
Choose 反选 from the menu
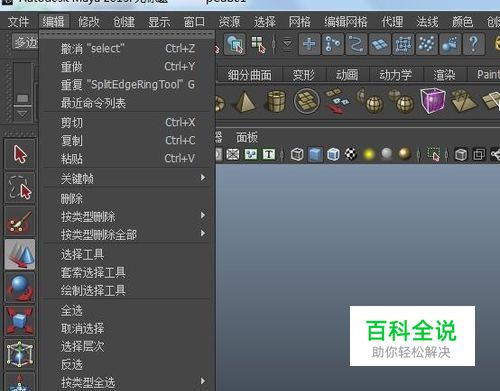pos(128,365)
